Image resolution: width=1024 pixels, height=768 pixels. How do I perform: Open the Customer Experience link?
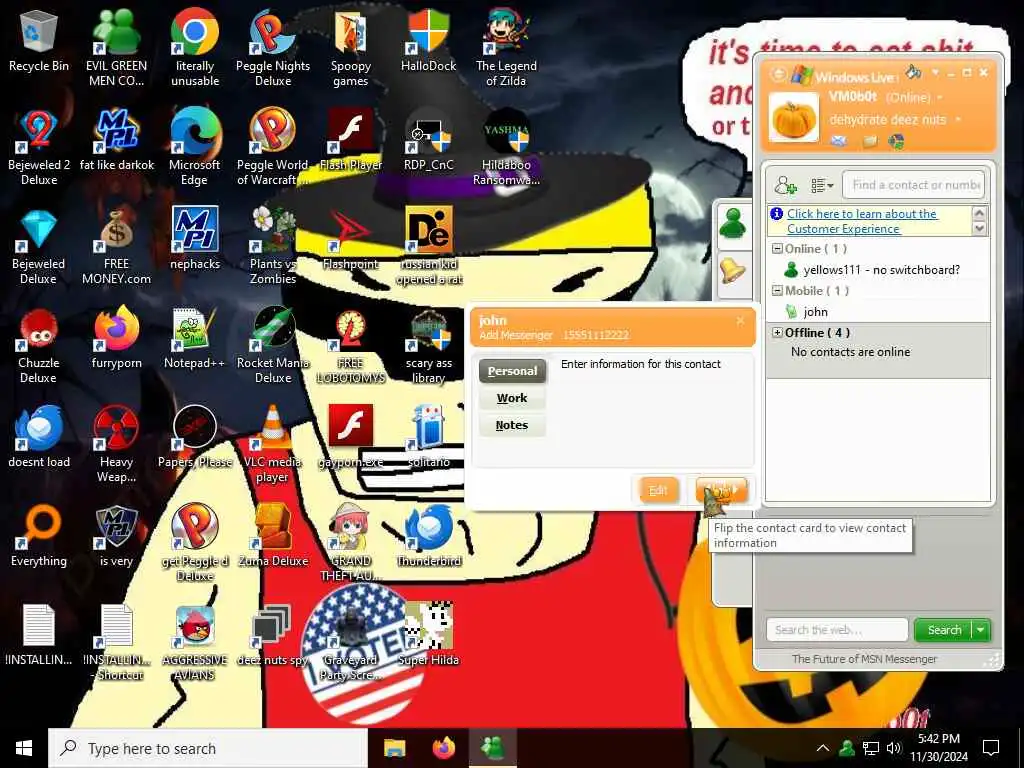[862, 221]
